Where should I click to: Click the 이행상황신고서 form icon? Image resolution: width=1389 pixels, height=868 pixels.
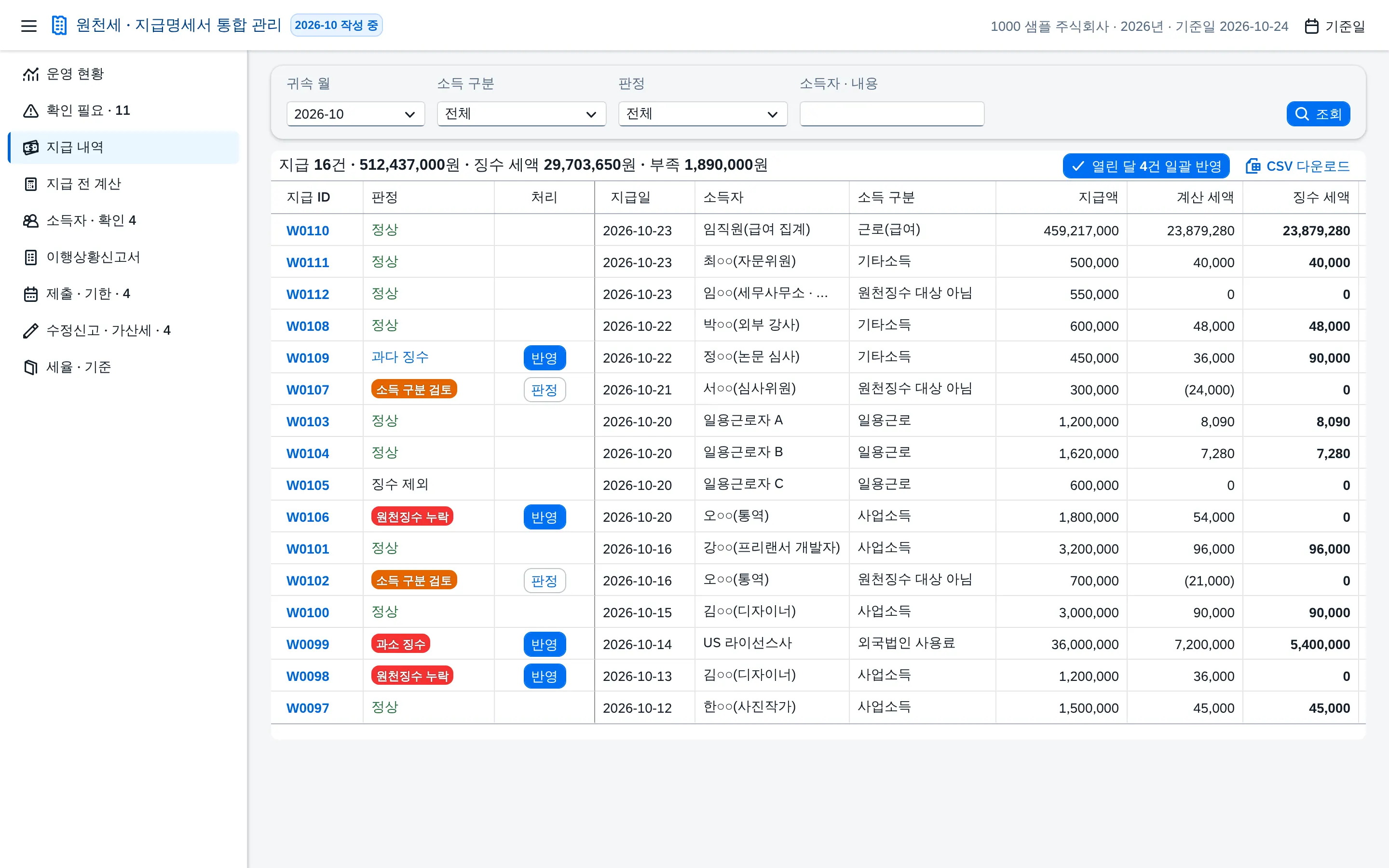[31, 257]
